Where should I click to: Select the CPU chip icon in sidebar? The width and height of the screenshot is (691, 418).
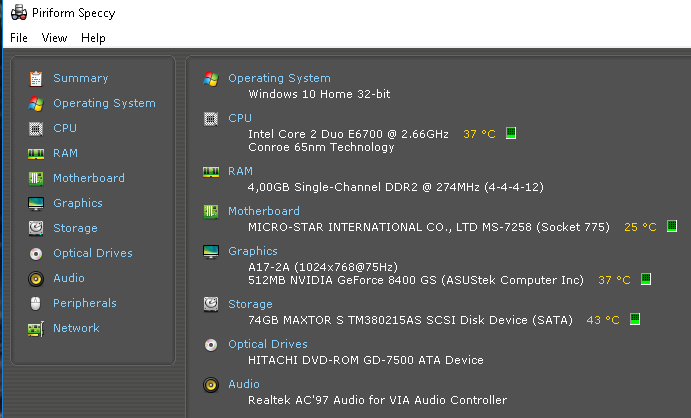36,129
